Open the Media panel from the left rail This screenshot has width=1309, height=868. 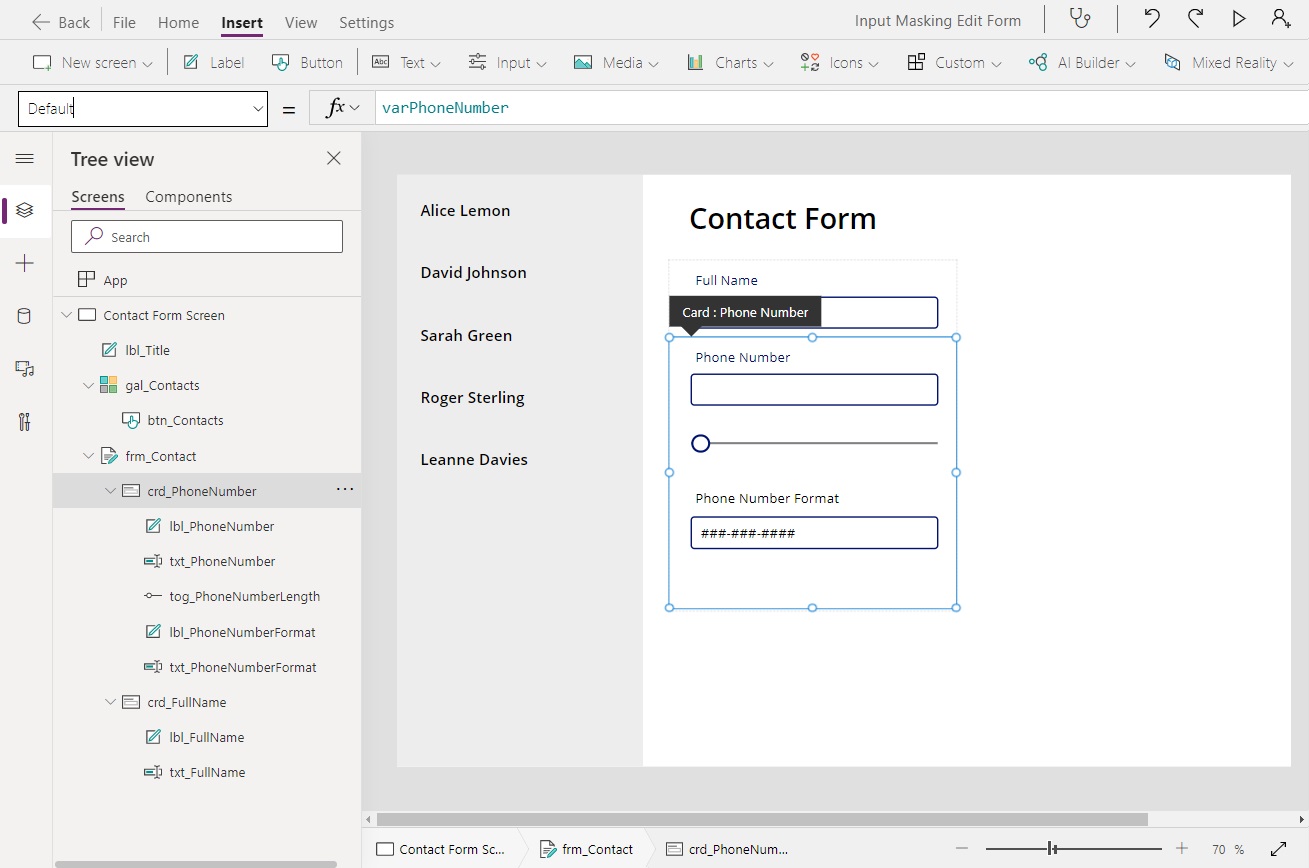click(x=25, y=369)
